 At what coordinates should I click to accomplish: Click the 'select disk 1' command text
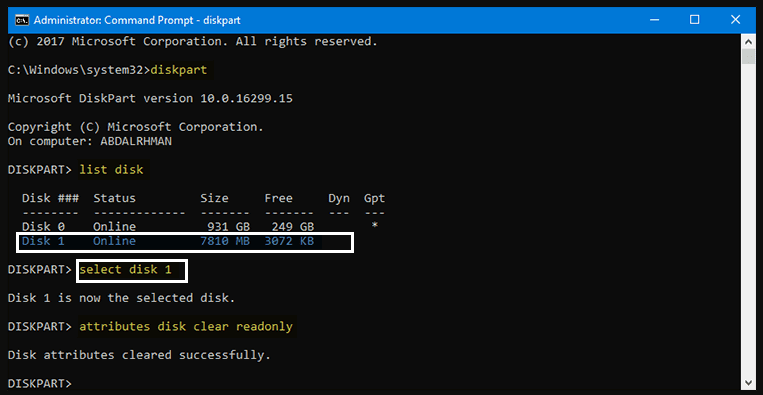[x=126, y=269]
